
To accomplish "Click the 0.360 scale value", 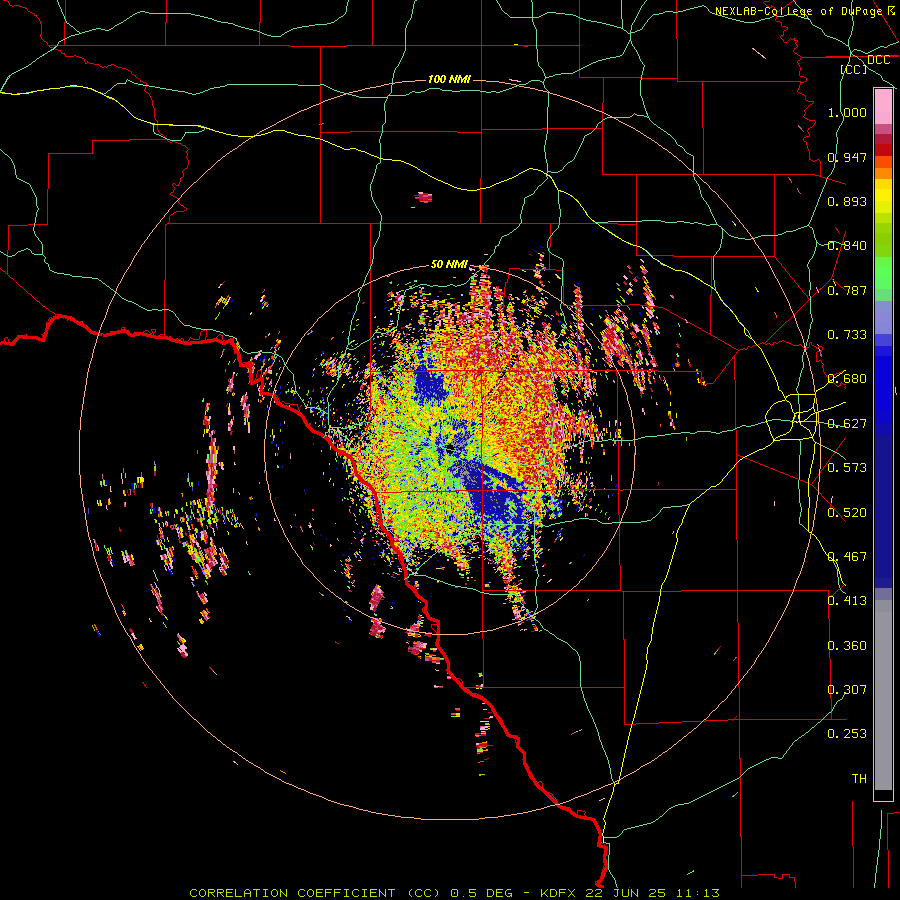I will coord(847,646).
